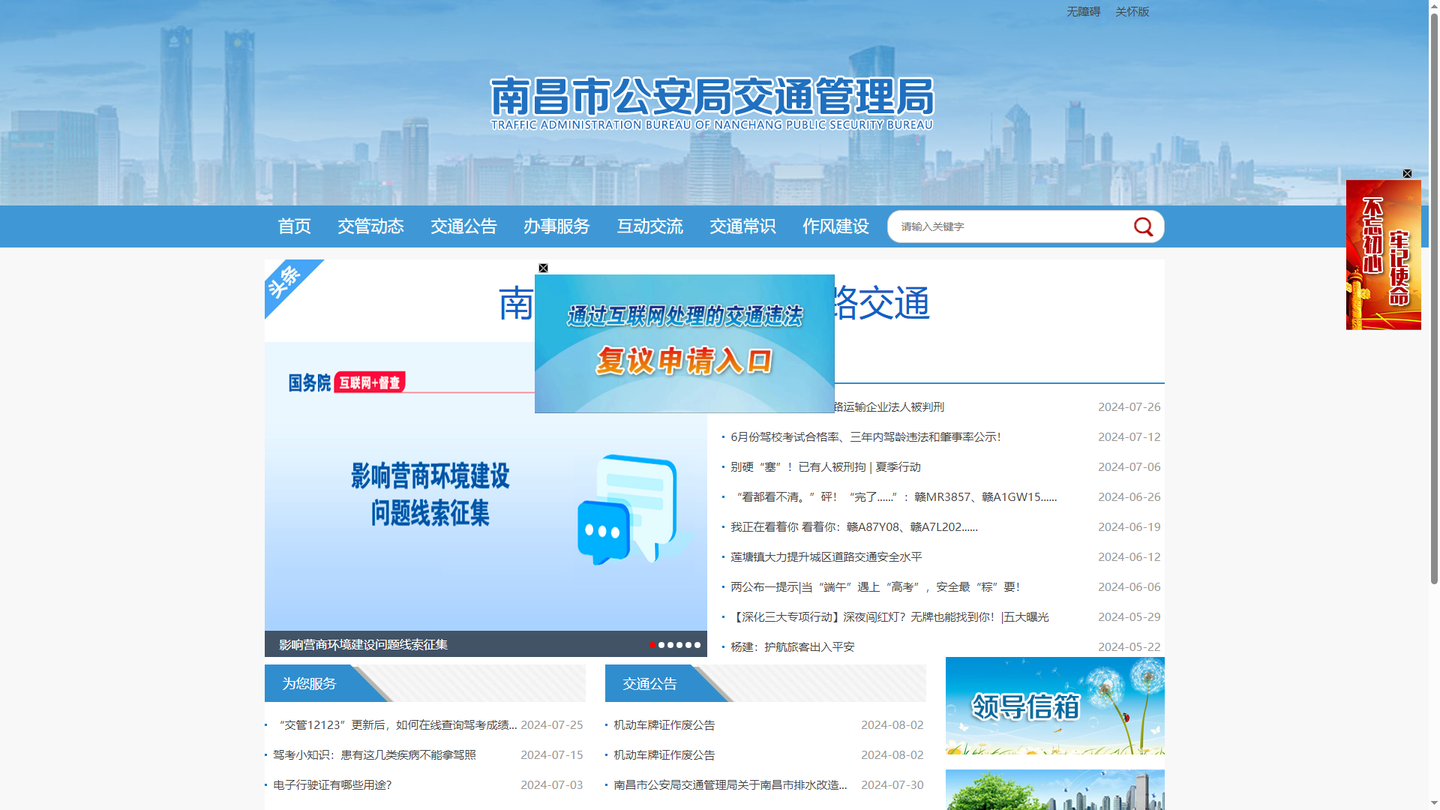This screenshot has height=810, width=1440.
Task: Open the 交通公告 navigation menu item
Action: (463, 227)
